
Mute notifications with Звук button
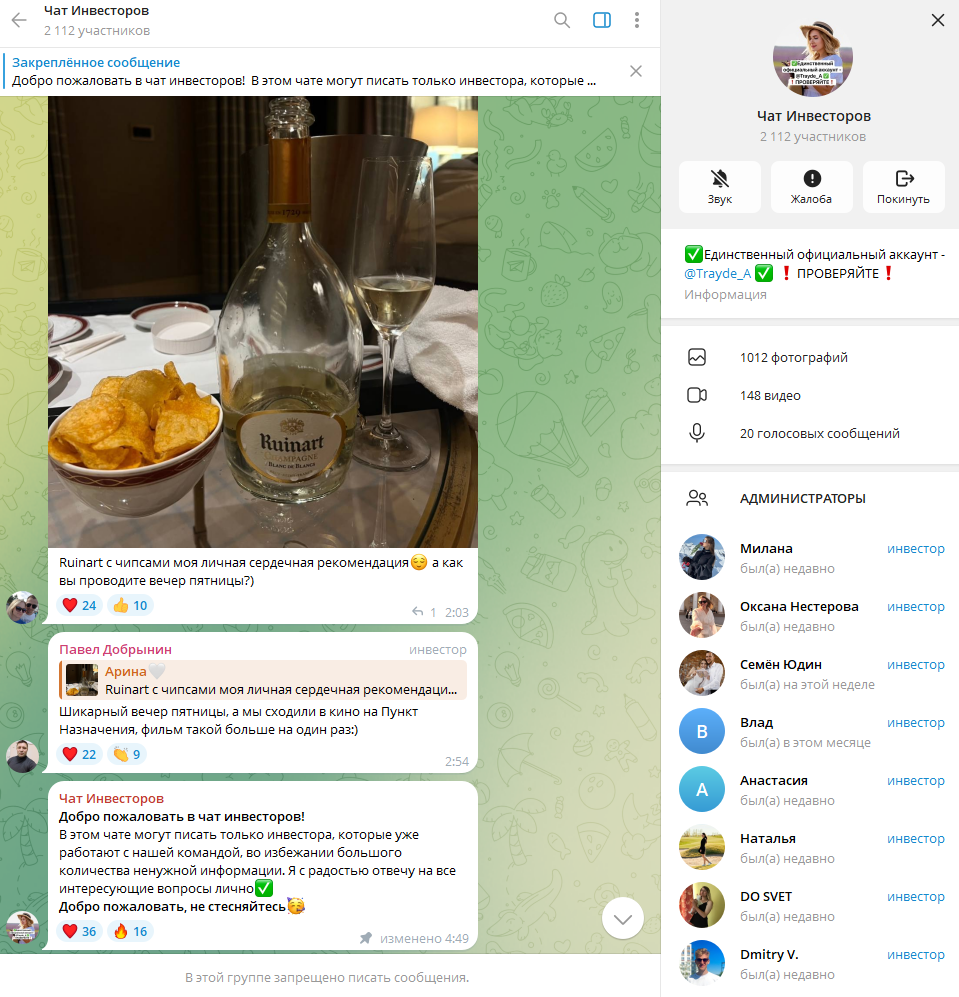click(720, 187)
